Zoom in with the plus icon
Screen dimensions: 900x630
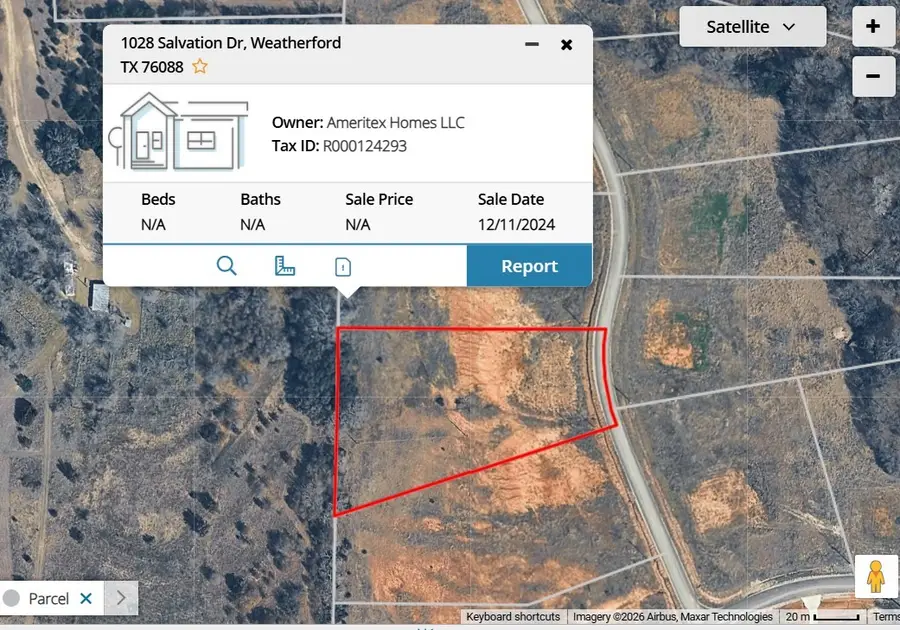click(x=872, y=27)
